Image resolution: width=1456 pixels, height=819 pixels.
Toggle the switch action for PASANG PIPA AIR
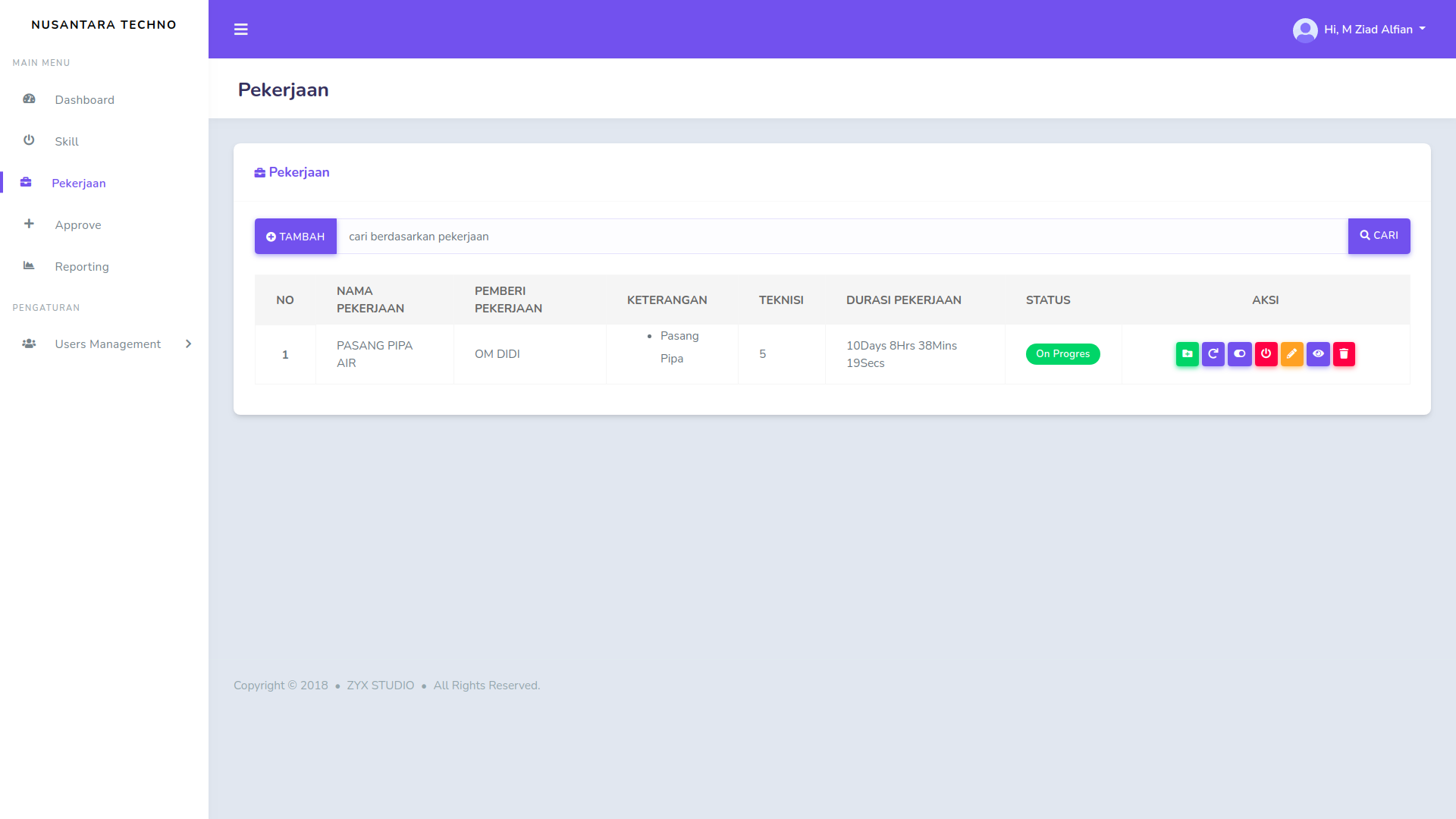click(x=1240, y=354)
